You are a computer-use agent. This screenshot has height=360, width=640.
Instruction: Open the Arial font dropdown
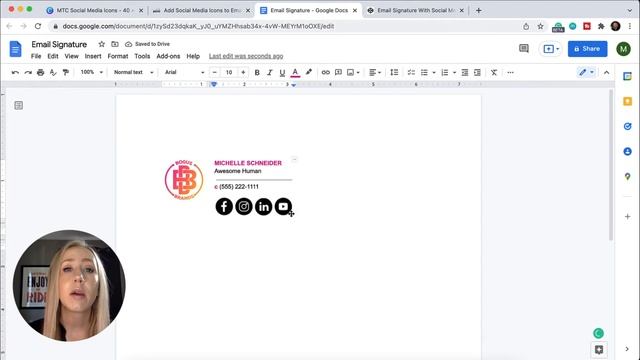point(184,72)
